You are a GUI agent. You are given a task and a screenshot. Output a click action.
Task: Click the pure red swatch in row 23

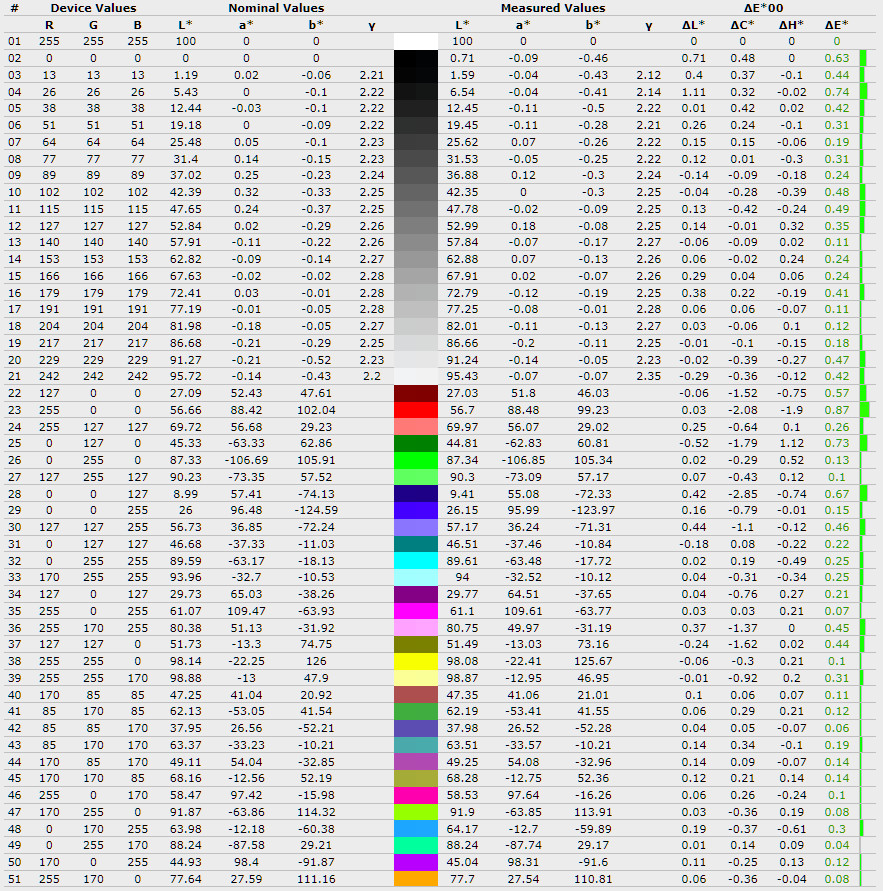(x=416, y=409)
